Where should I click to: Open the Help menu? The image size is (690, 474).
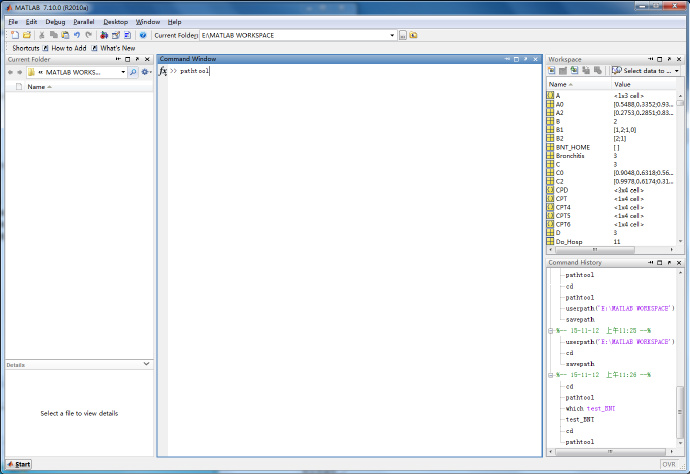pyautogui.click(x=174, y=22)
